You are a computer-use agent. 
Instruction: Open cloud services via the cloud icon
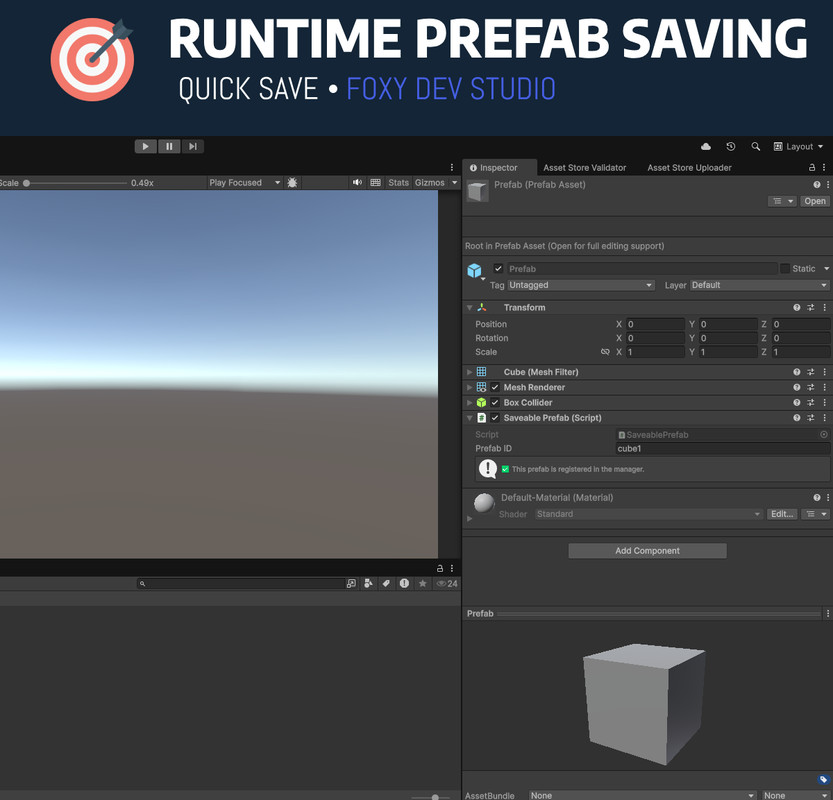click(706, 146)
